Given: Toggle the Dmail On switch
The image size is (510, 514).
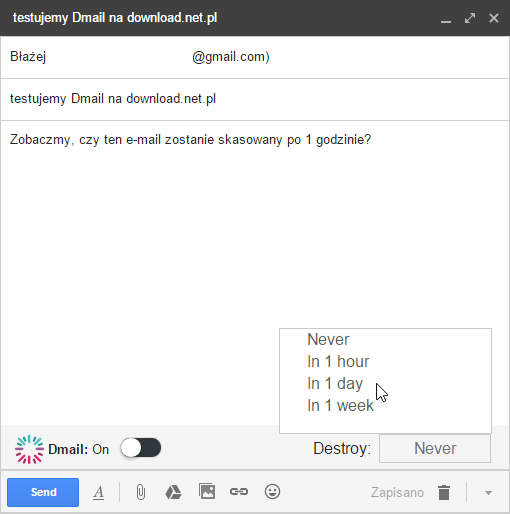Looking at the screenshot, I should click(x=141, y=448).
